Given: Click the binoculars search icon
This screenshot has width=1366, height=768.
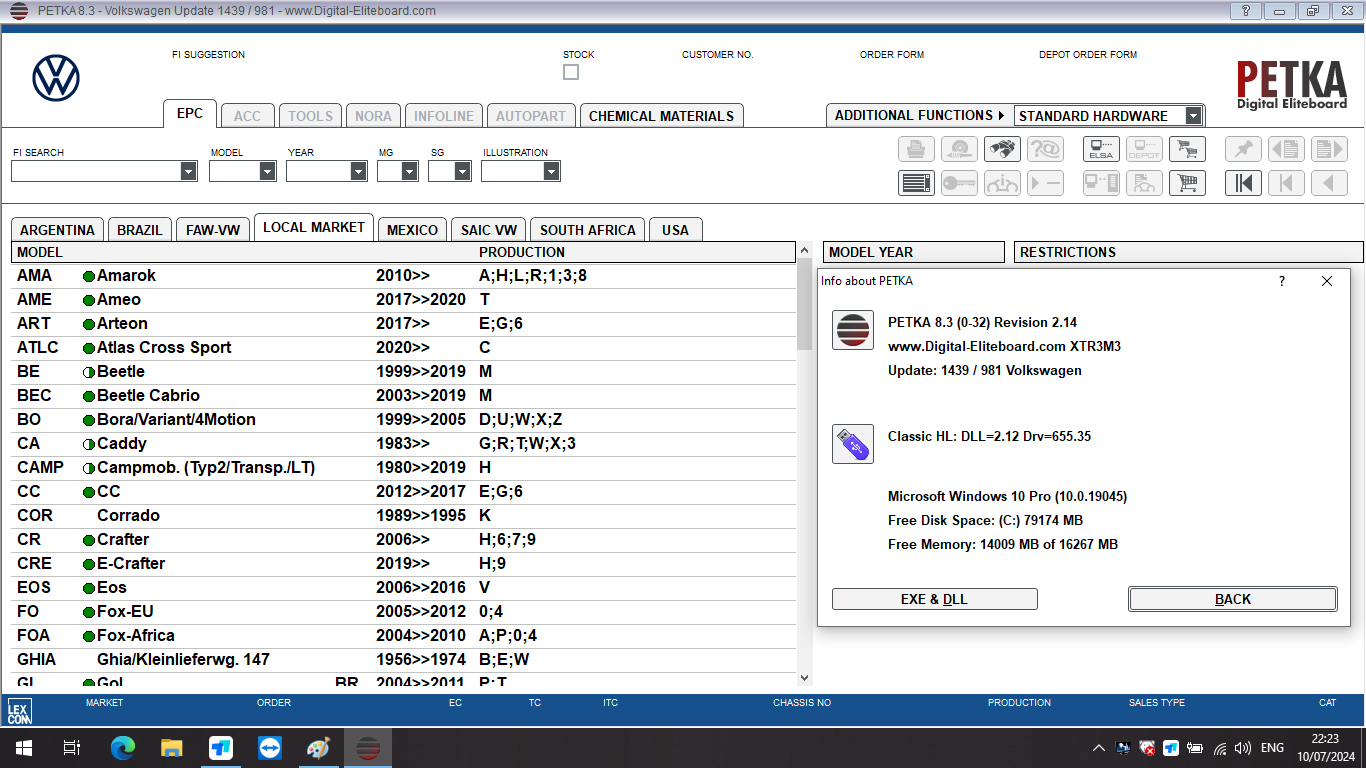Looking at the screenshot, I should (1002, 150).
